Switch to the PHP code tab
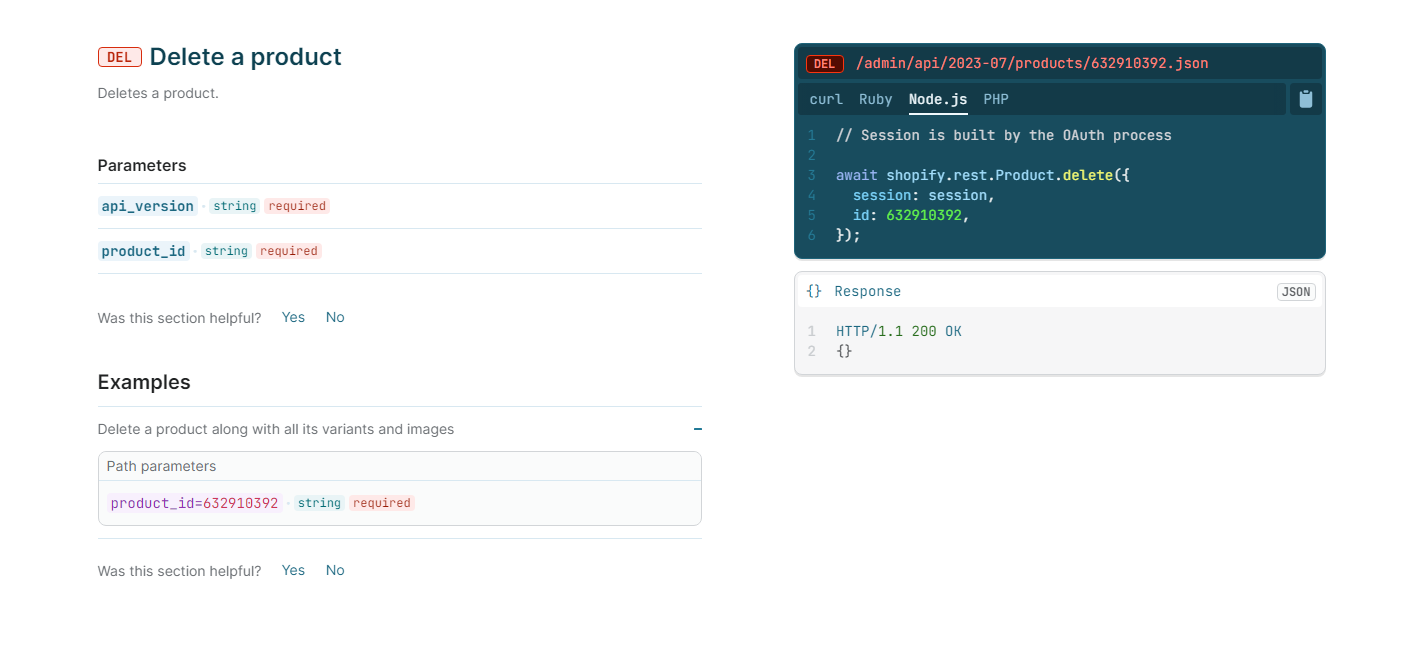Screen dimensions: 1425x646 pos(995,99)
